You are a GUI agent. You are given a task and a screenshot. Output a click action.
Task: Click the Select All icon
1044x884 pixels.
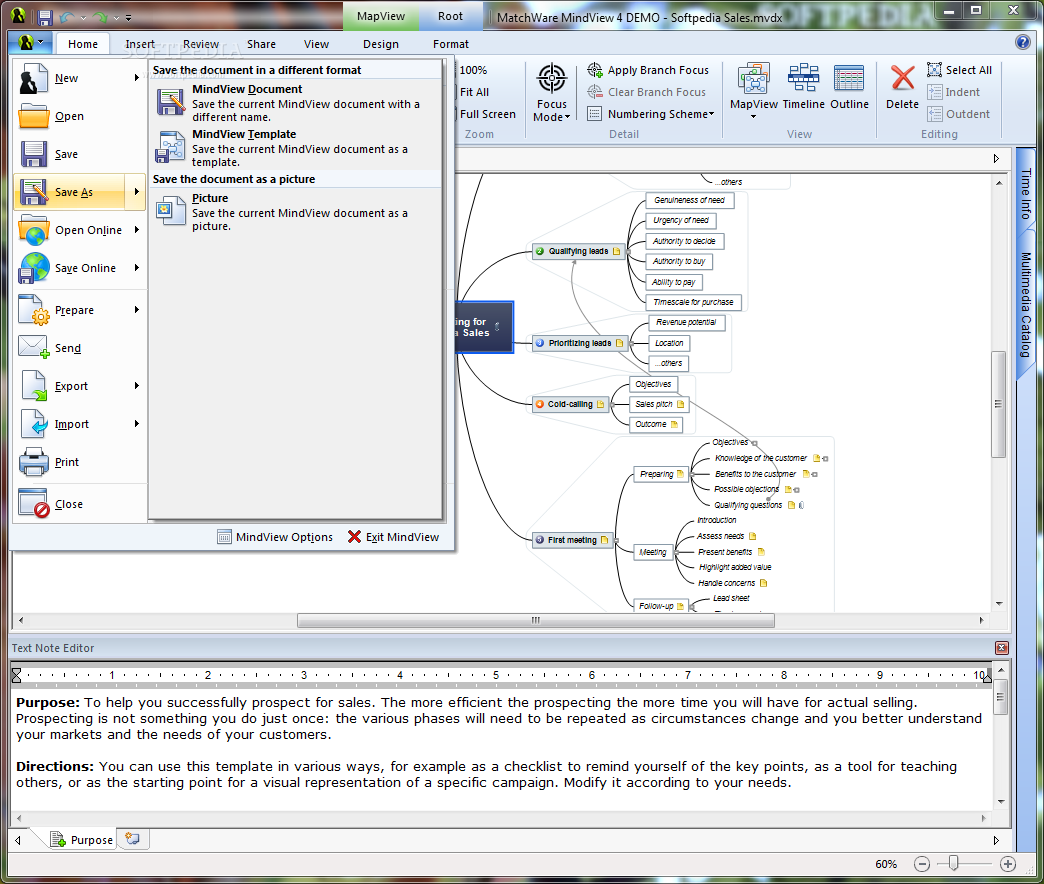934,70
